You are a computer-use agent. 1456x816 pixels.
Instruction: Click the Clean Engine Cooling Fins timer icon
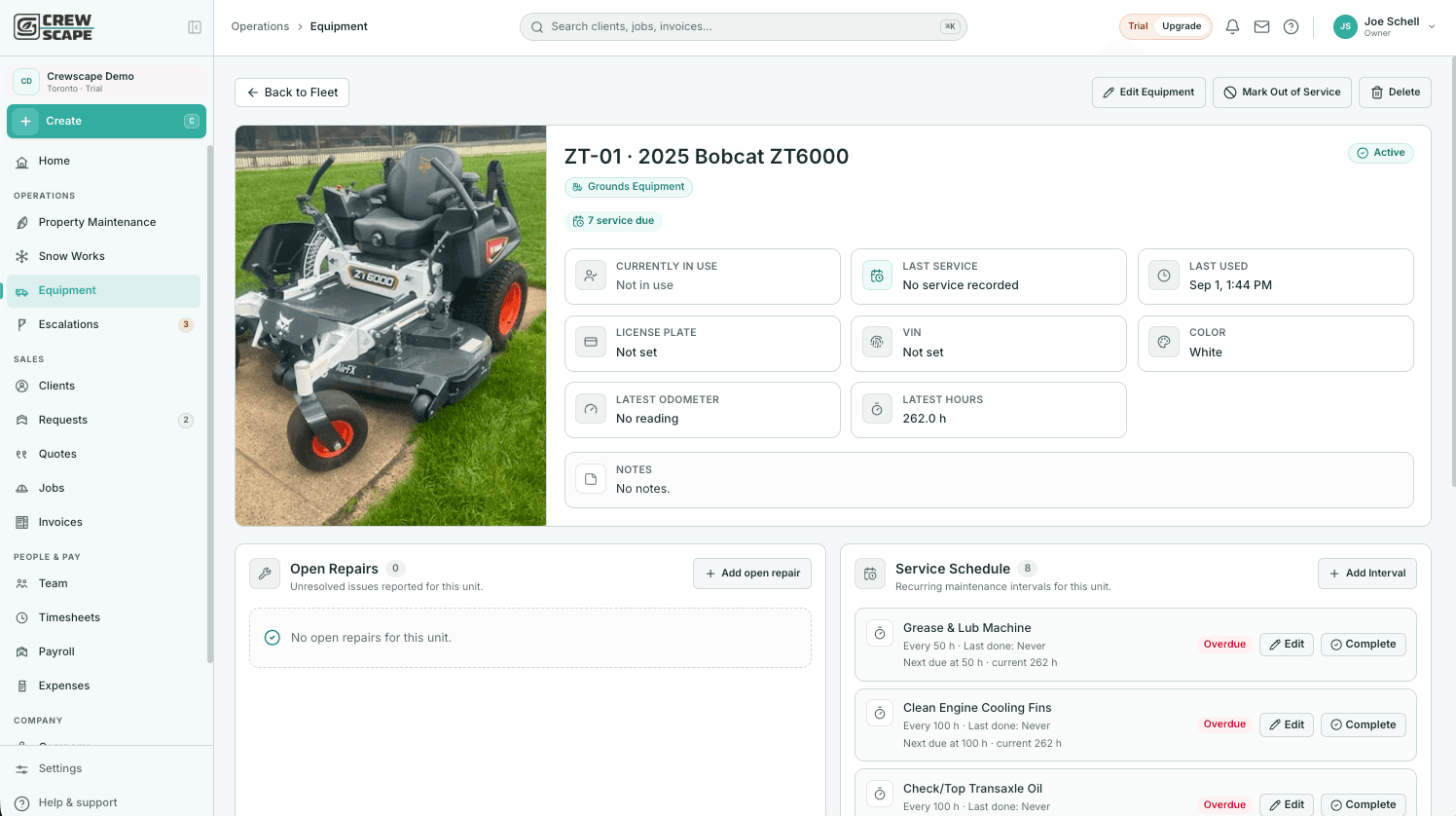pyautogui.click(x=880, y=714)
